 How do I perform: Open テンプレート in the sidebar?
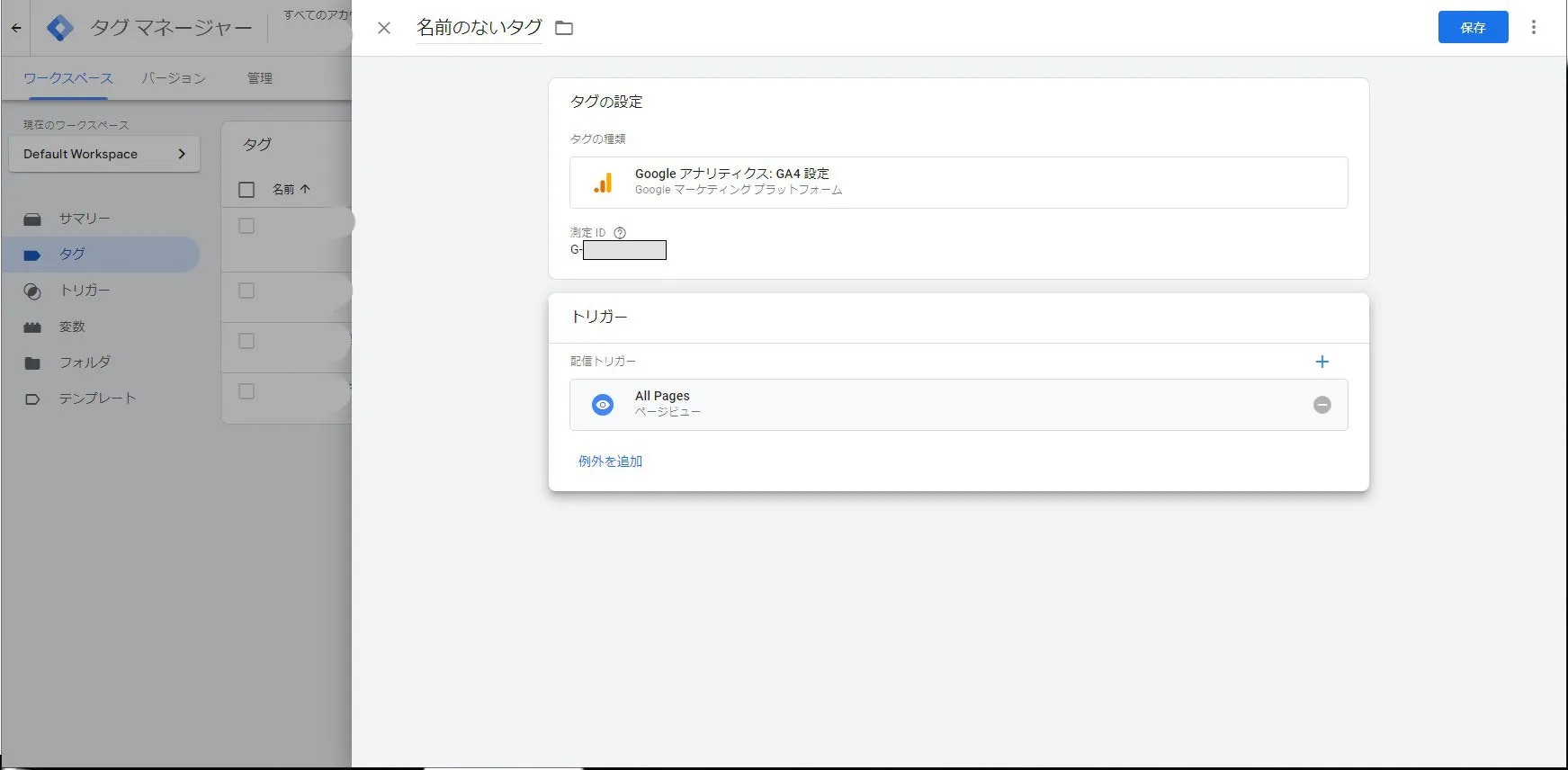tap(101, 398)
